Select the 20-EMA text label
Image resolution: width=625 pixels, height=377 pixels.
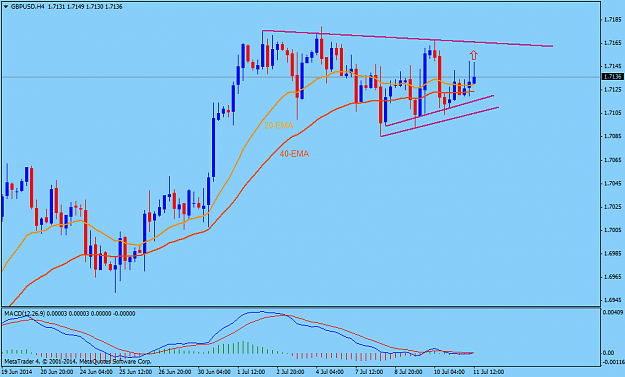coord(279,126)
